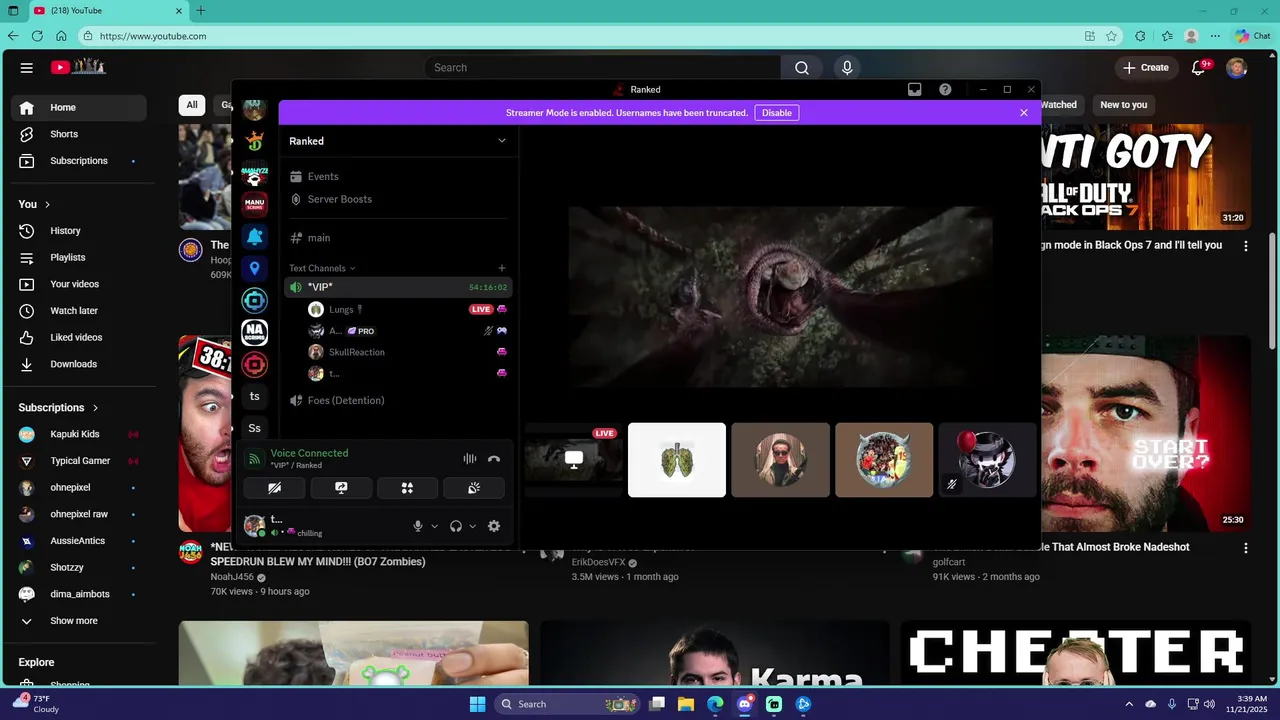Image resolution: width=1280 pixels, height=720 pixels.
Task: Select the New to you filter chip
Action: (1124, 105)
